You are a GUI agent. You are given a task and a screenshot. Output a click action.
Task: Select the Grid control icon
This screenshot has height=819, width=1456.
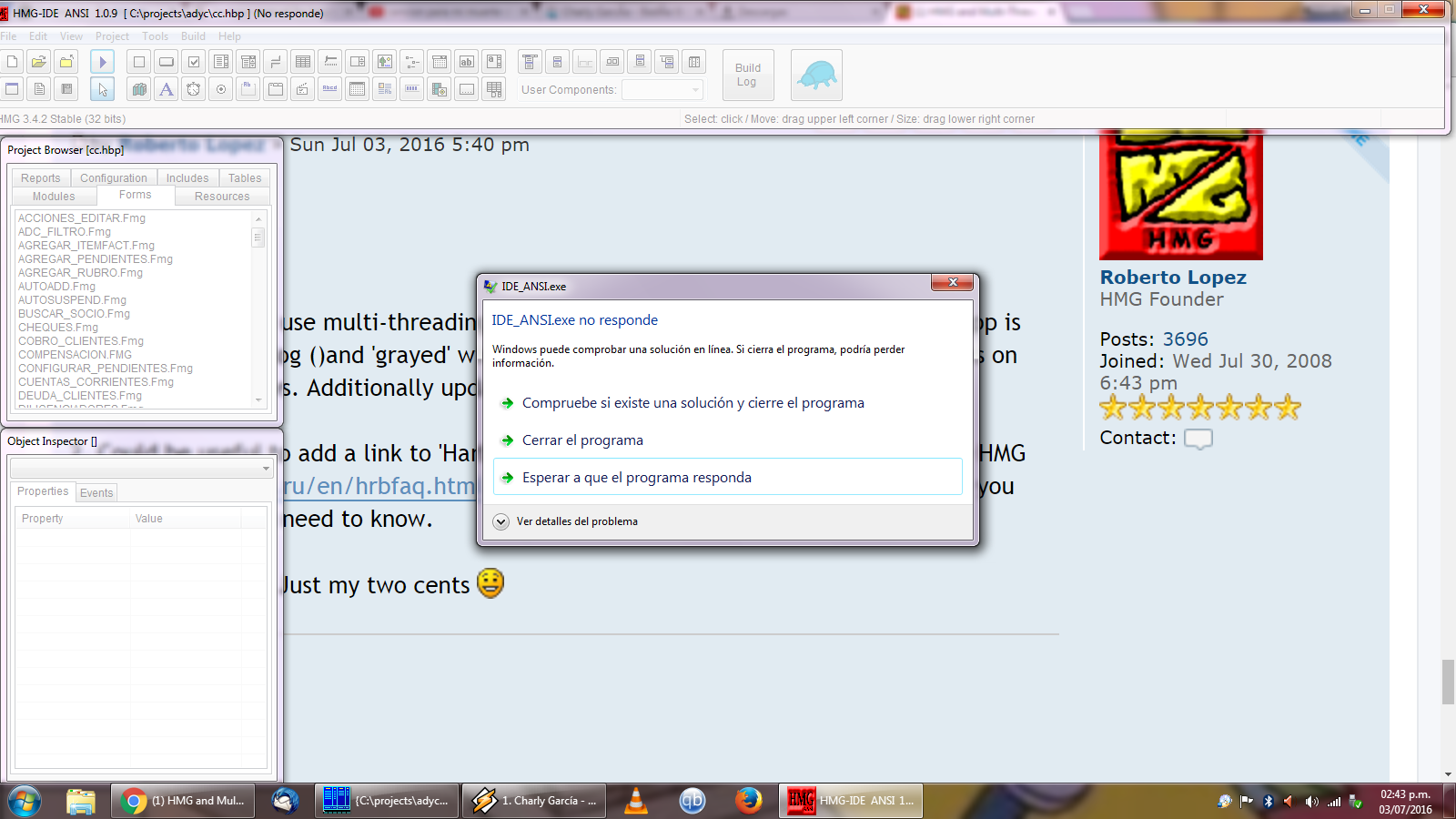[303, 62]
